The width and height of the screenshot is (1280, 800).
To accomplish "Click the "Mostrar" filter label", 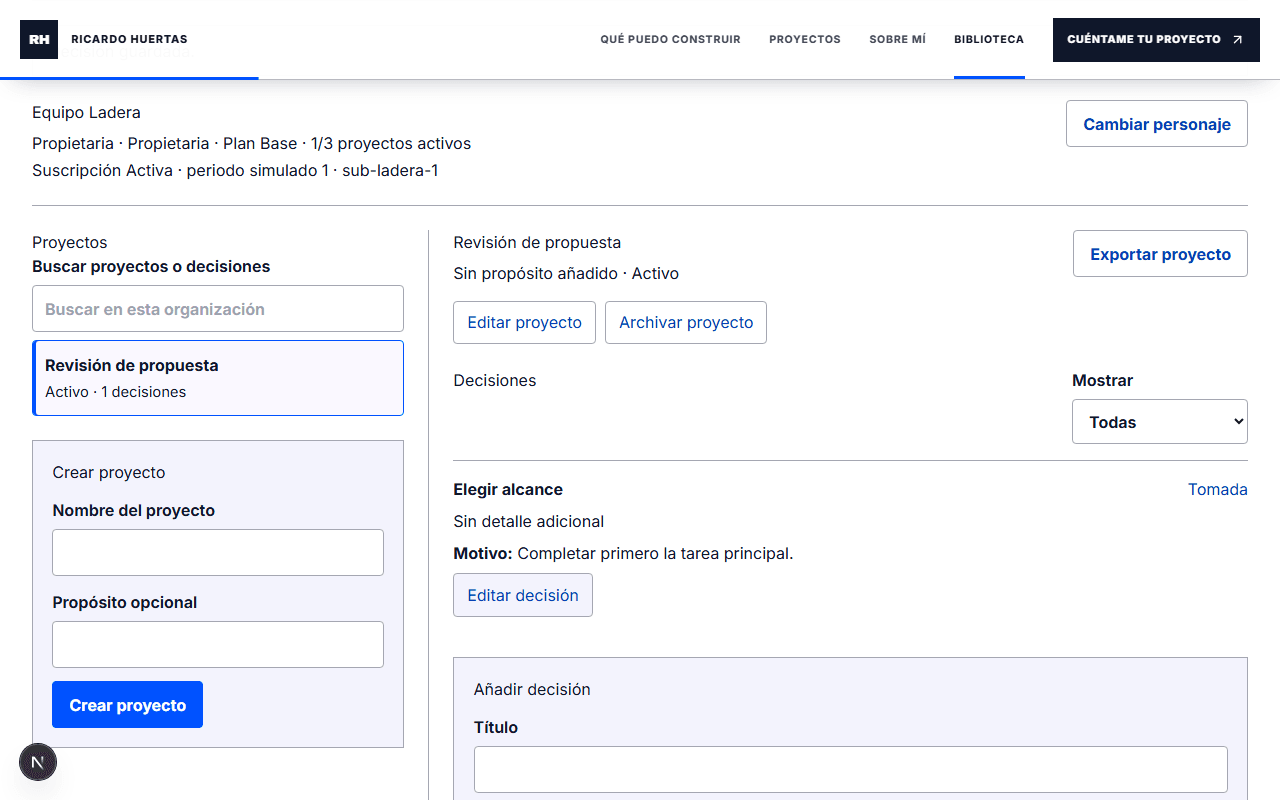I will click(1102, 381).
